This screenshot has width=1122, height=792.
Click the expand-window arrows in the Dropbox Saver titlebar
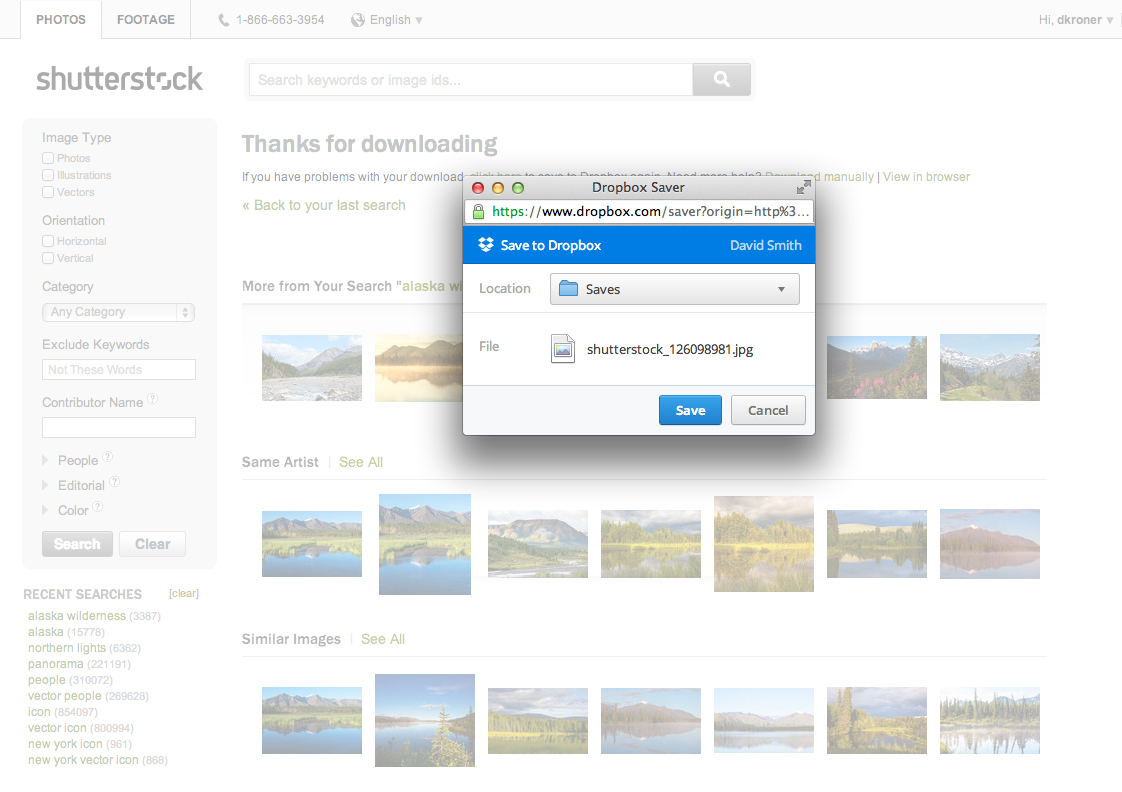tap(802, 186)
